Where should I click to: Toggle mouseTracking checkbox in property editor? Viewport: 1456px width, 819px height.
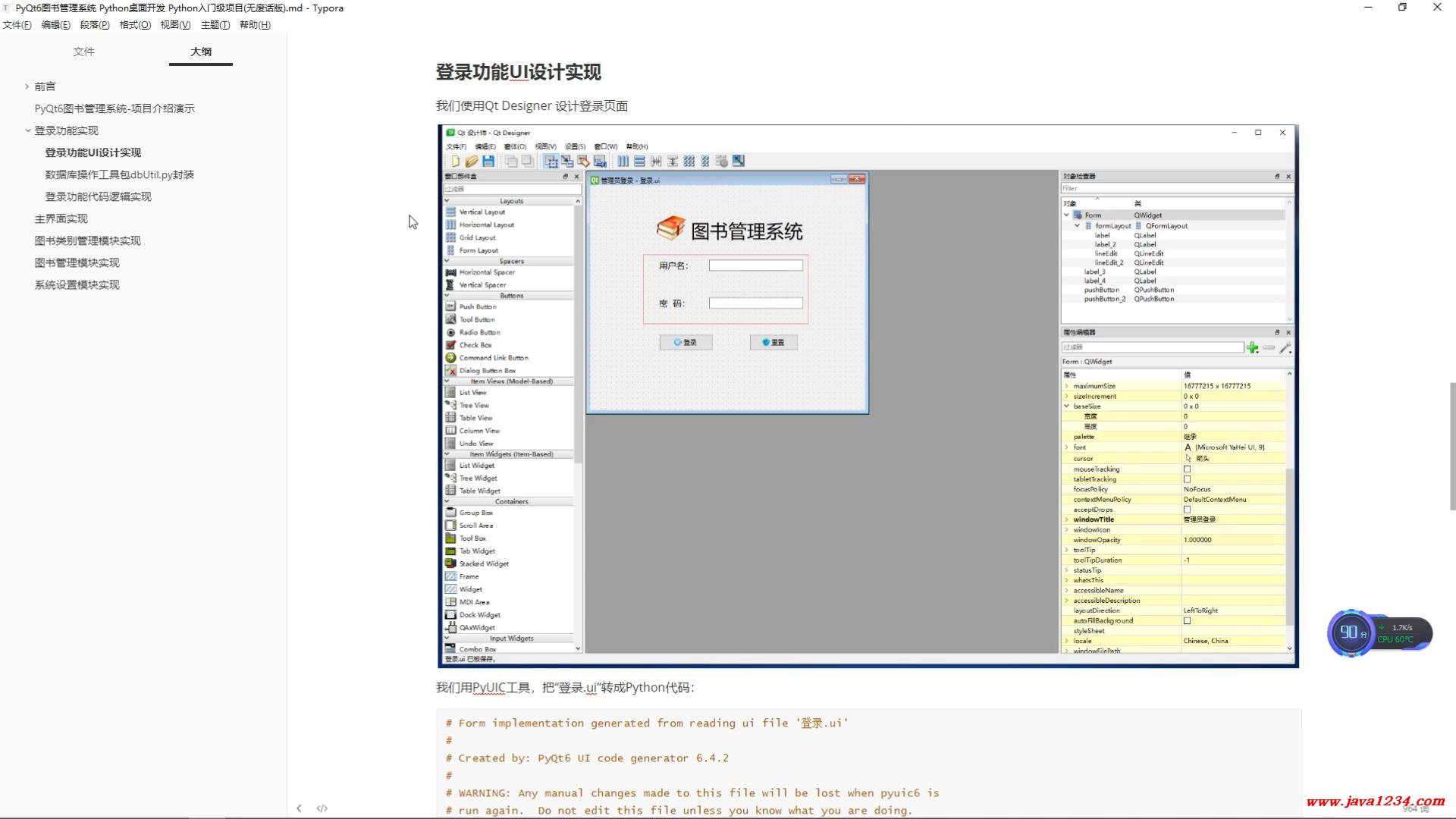(1188, 469)
